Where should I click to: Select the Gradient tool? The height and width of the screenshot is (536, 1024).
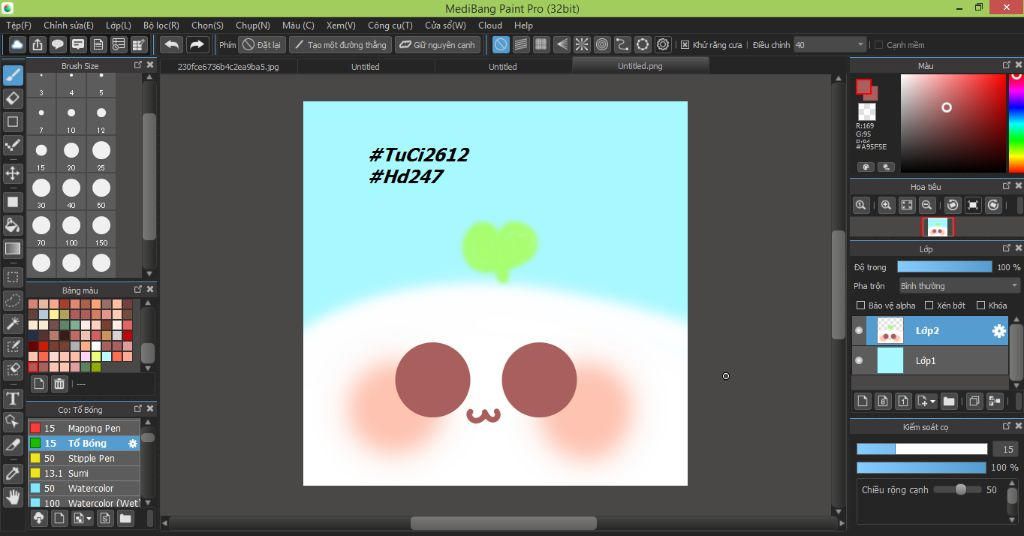tap(13, 249)
